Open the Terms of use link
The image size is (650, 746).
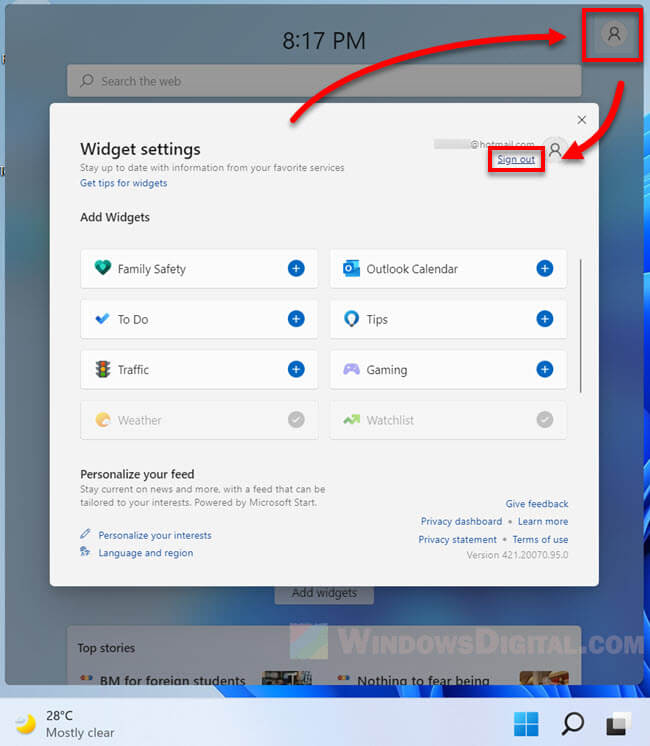[540, 540]
